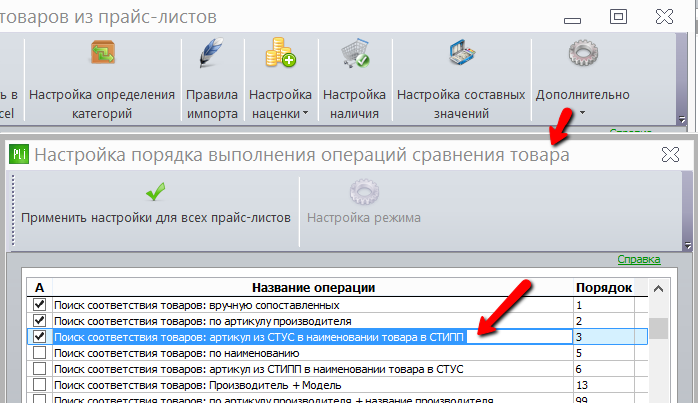Open Настройка составных значений label
The height and width of the screenshot is (403, 698).
(x=461, y=104)
